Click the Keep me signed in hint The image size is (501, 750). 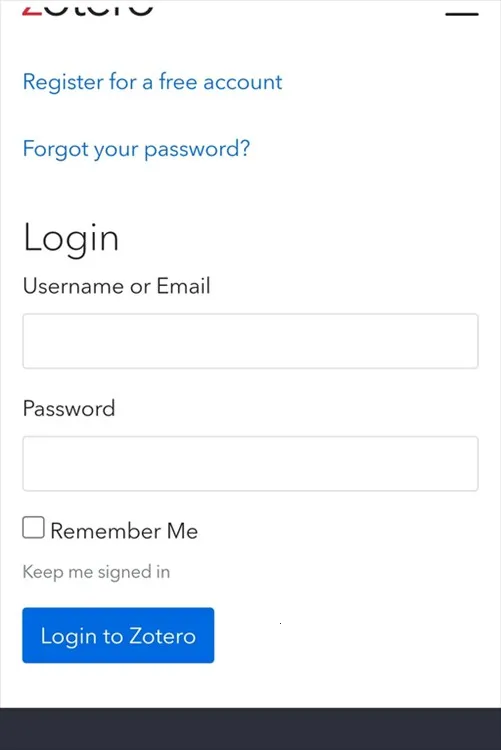click(96, 572)
